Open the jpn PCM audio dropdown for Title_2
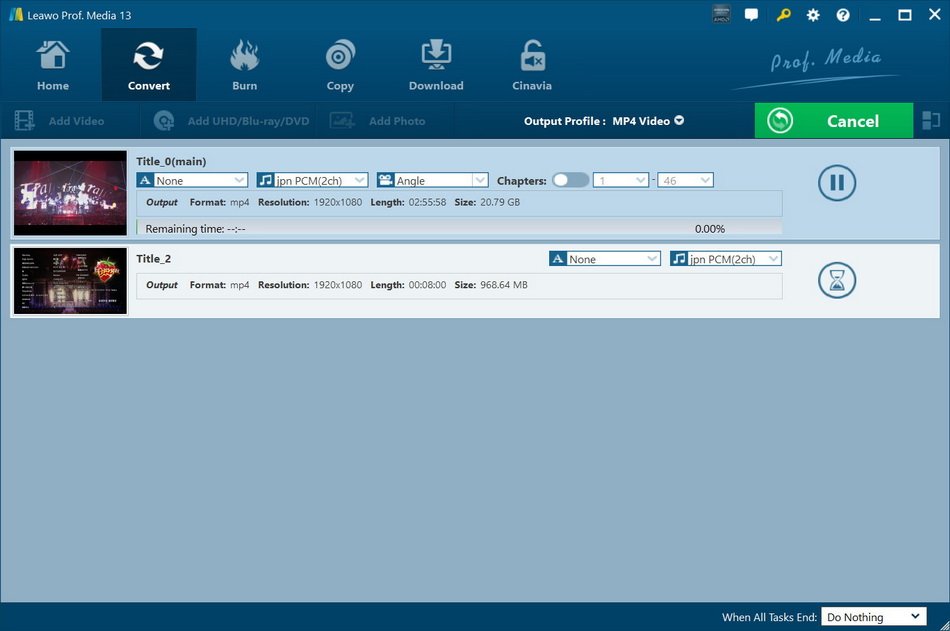Screen dimensions: 950x631 pos(726,259)
